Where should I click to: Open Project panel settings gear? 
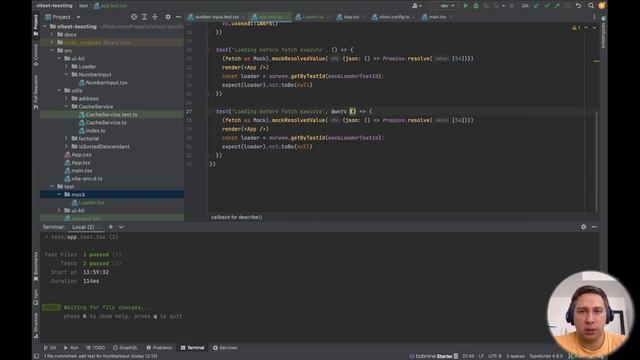click(x=168, y=17)
